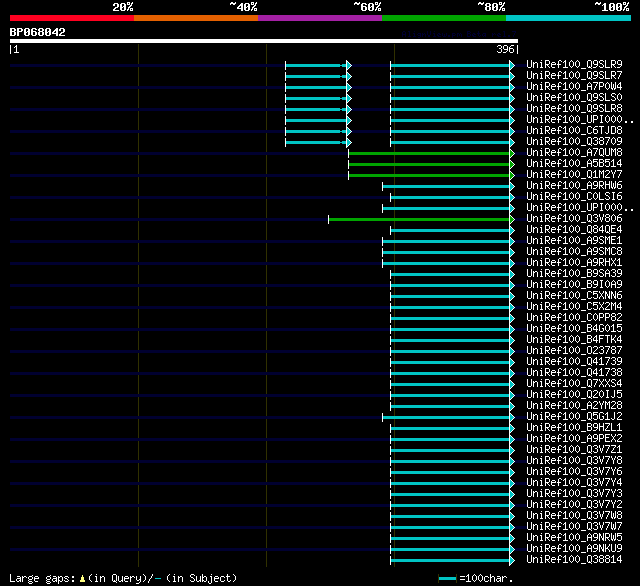Open hit UniRef100_C5XNN6

(x=574, y=296)
